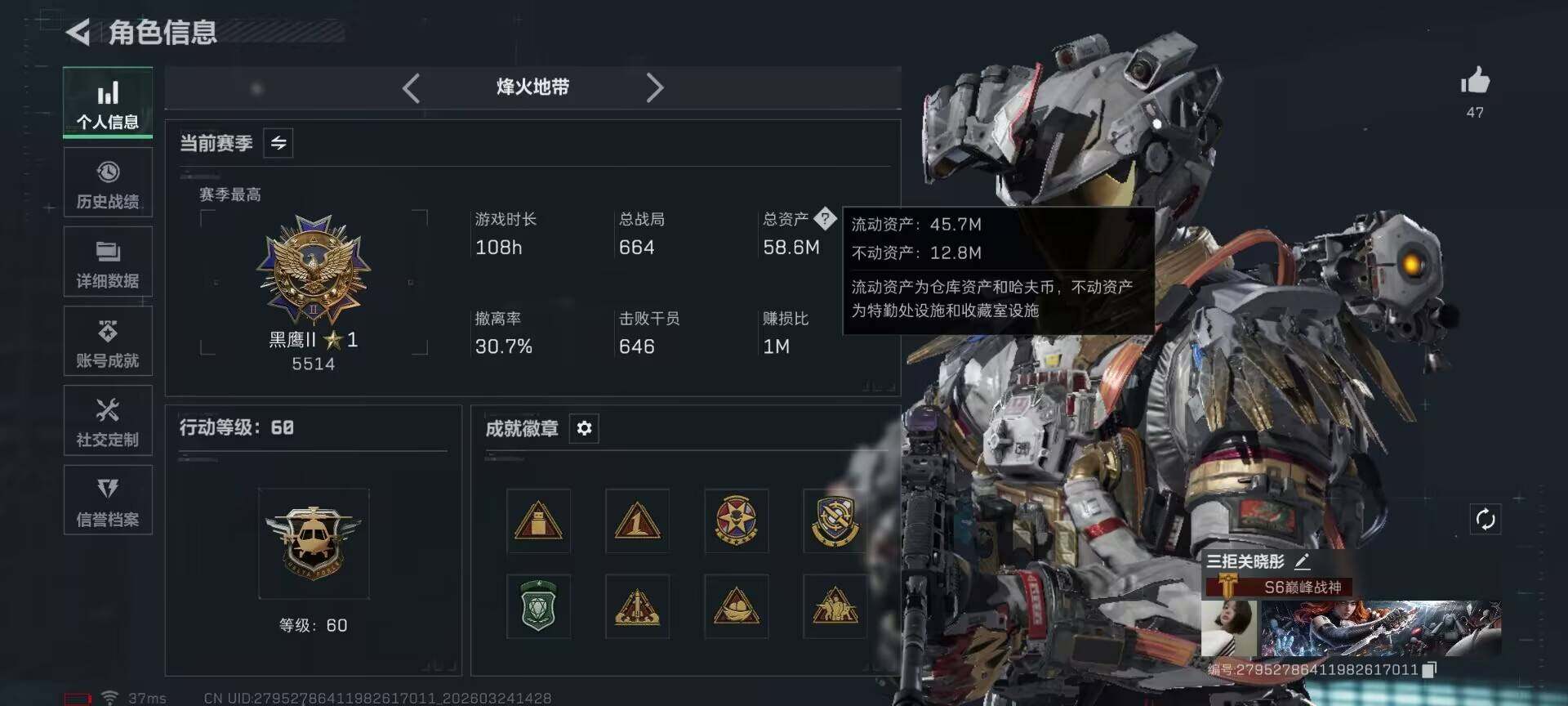The width and height of the screenshot is (1568, 706).
Task: Rotate the character with refresh icon
Action: pyautogui.click(x=1486, y=519)
